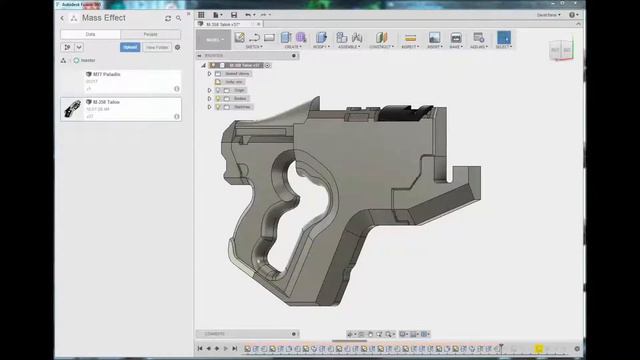Collapse the root M-358 Talon node
This screenshot has height=360, width=640.
[204, 65]
